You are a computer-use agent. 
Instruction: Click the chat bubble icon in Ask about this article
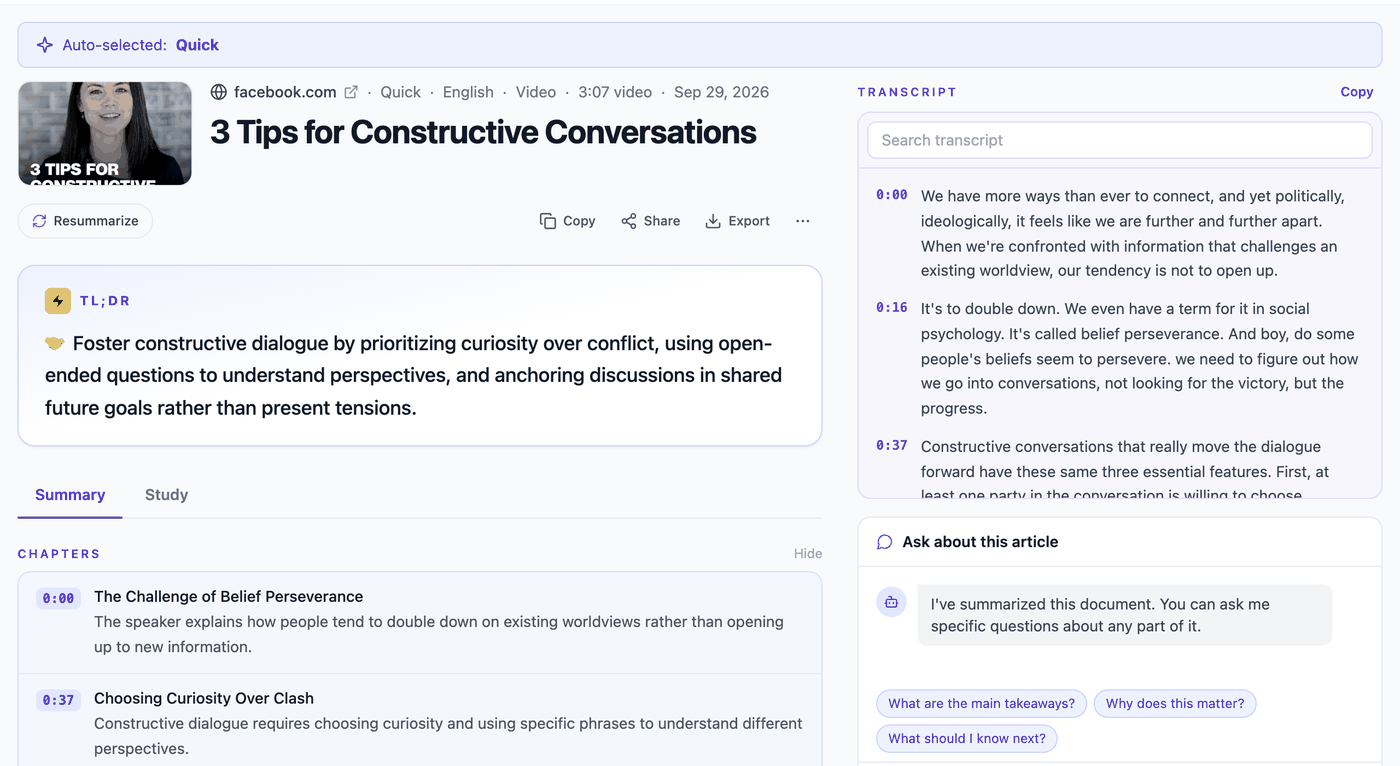point(884,542)
